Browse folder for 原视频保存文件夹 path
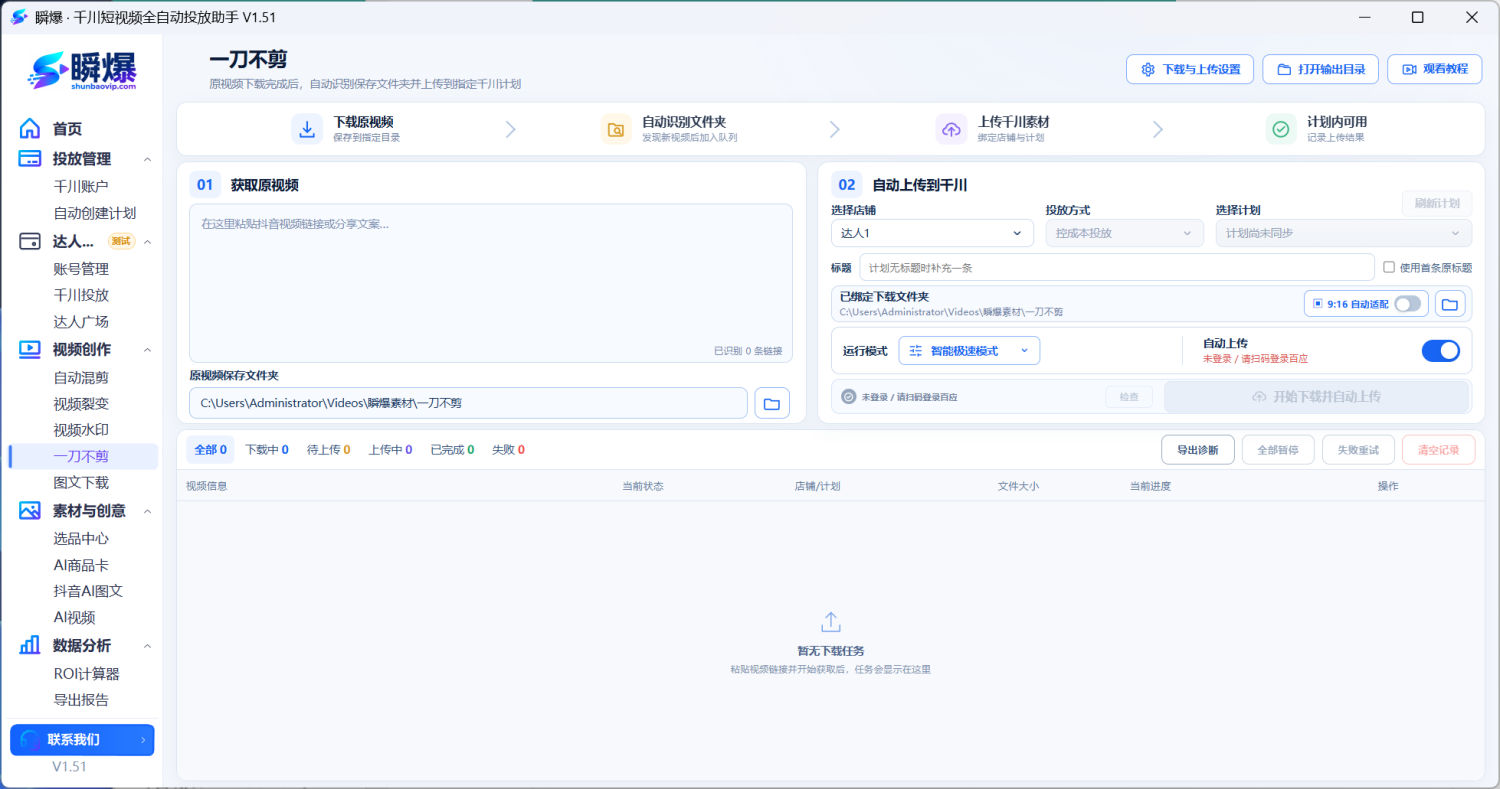This screenshot has height=789, width=1500. (772, 403)
